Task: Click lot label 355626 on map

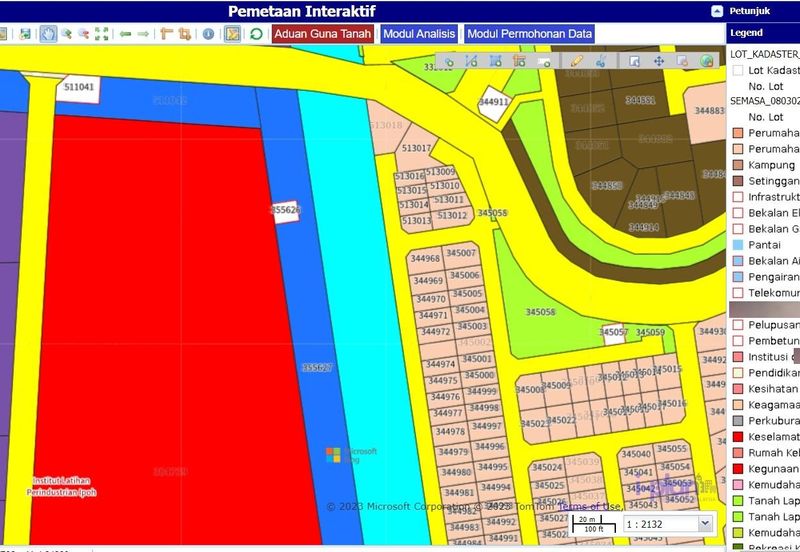Action: (286, 210)
